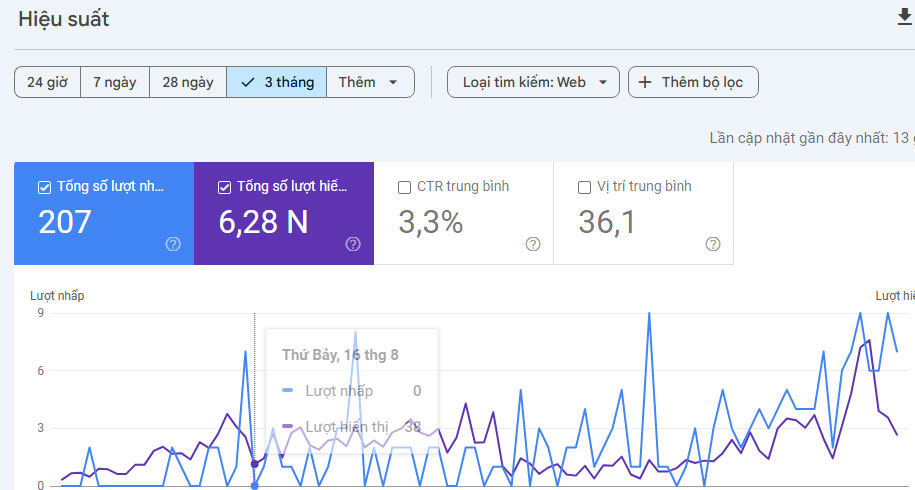Click the Thứ Bảy, 16 thg 8 tooltip date
Image resolution: width=915 pixels, height=490 pixels.
[340, 355]
